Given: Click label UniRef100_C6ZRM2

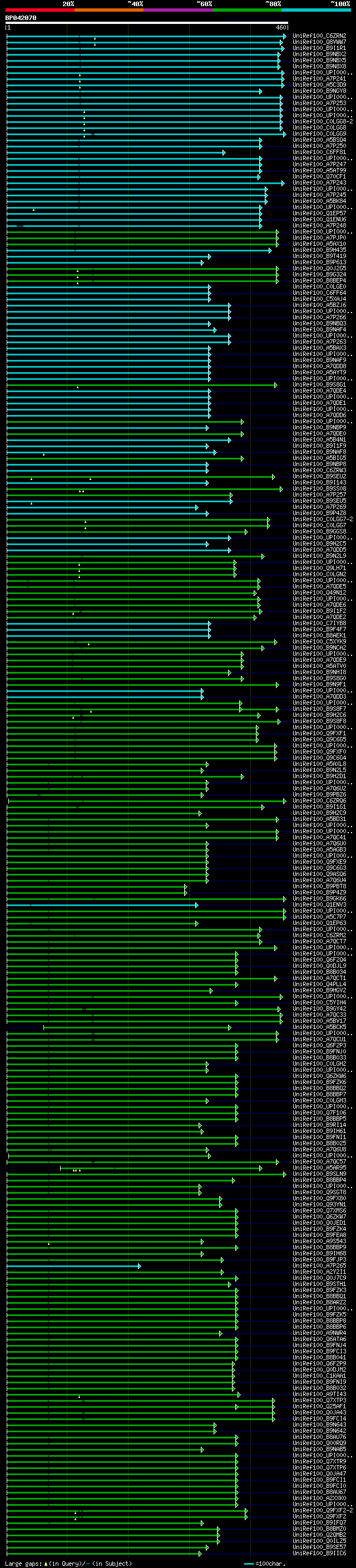Looking at the screenshot, I should tap(319, 936).
